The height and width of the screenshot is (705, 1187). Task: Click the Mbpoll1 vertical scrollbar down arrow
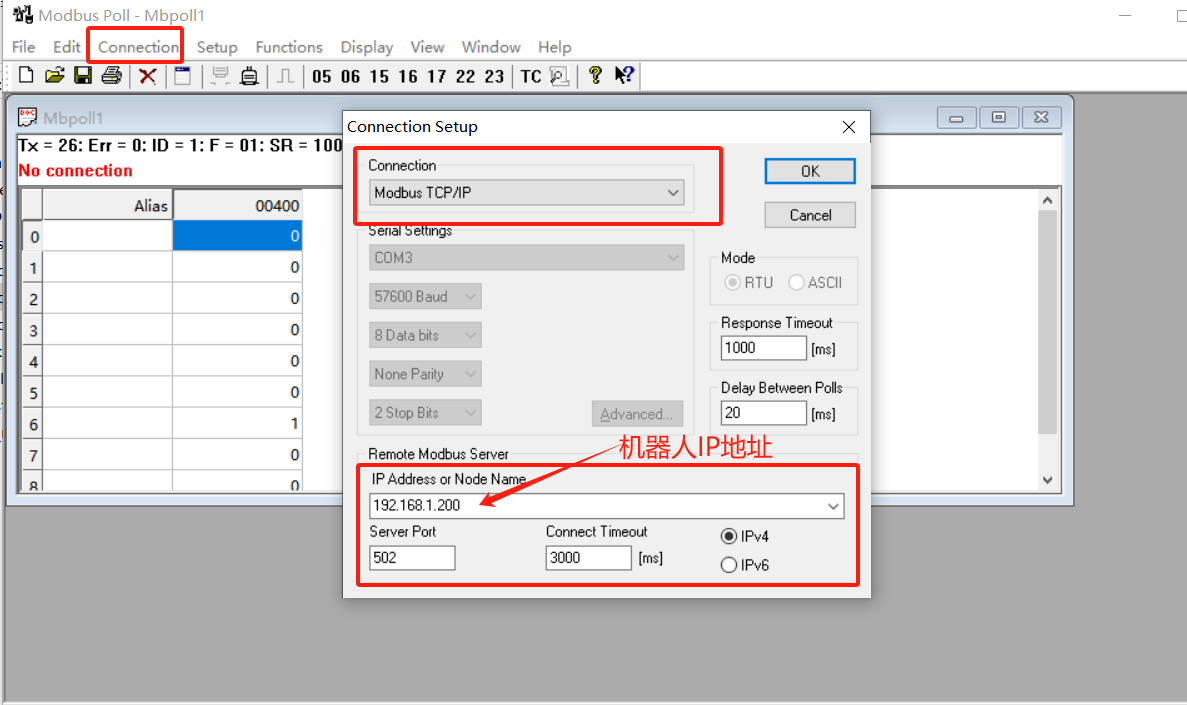tap(1047, 480)
